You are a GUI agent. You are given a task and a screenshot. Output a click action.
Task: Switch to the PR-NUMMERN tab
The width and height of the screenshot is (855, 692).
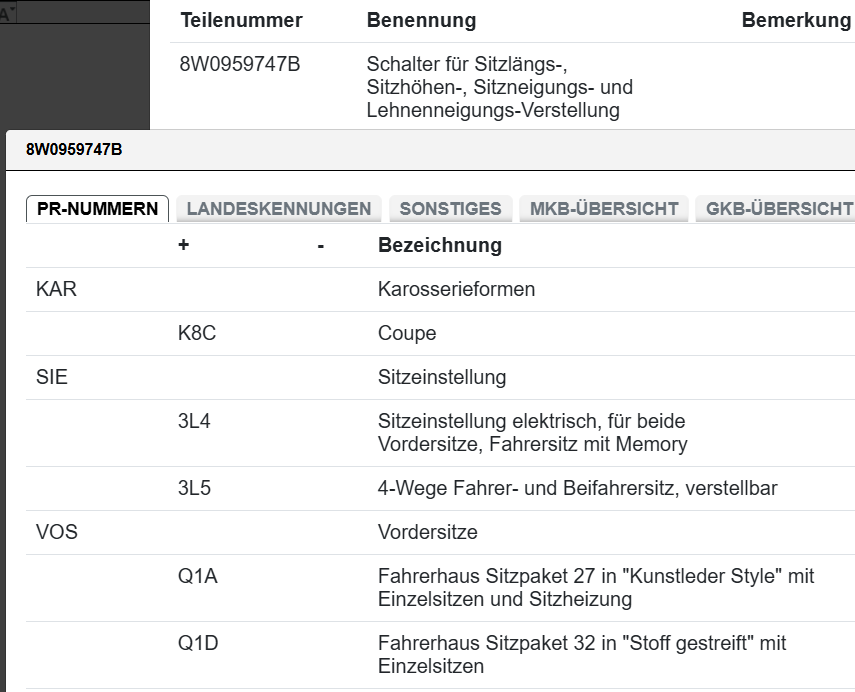tap(97, 209)
